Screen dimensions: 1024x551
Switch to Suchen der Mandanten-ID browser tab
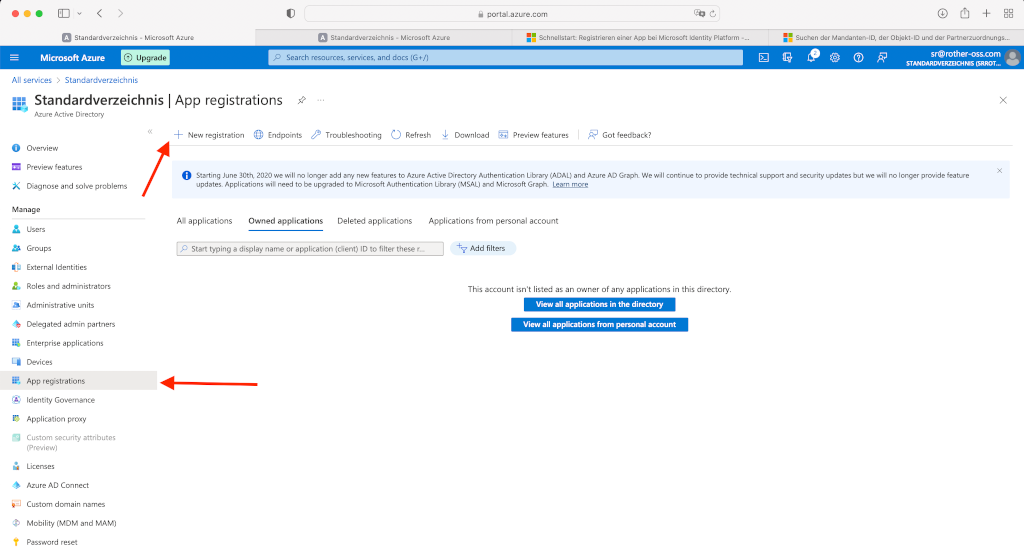pos(897,37)
